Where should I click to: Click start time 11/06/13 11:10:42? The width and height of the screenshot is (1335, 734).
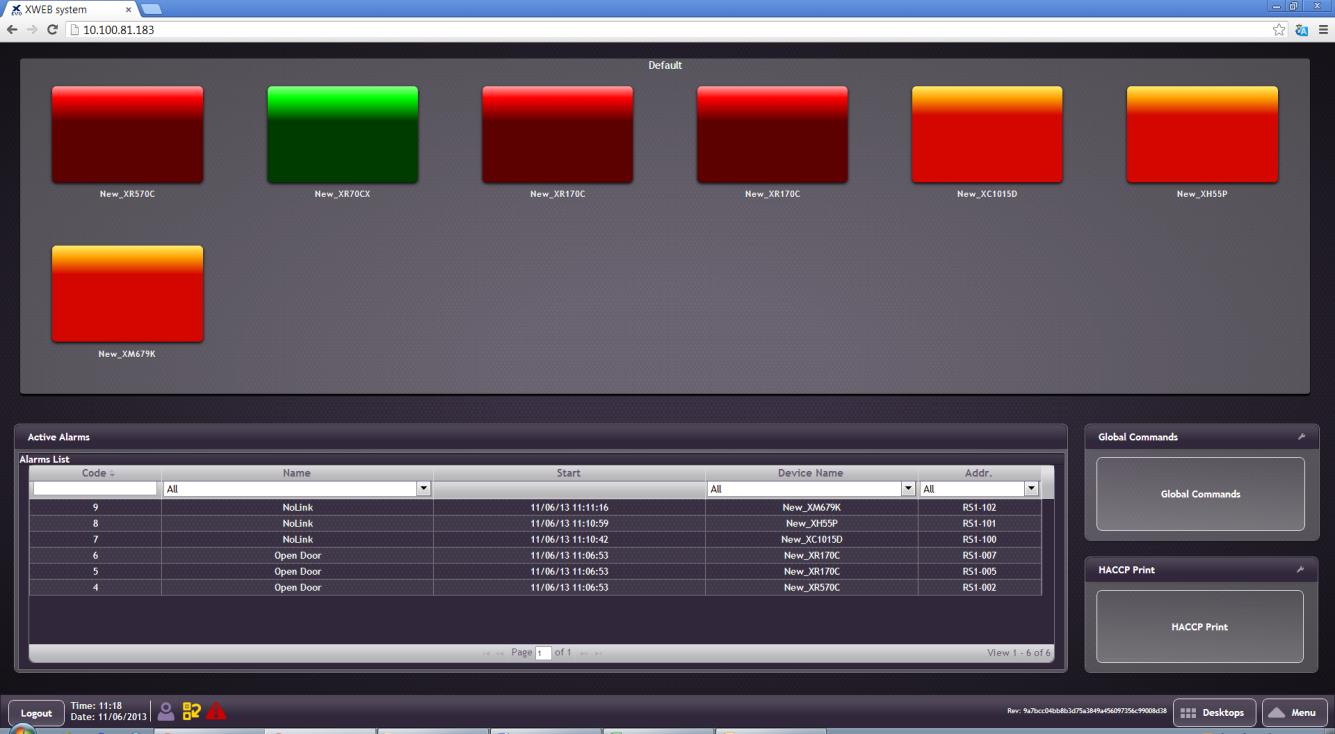[569, 539]
